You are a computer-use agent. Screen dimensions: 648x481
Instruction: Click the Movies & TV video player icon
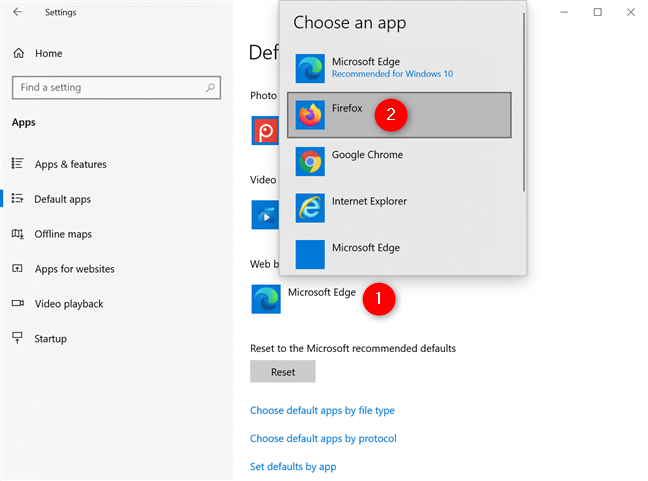click(x=265, y=215)
